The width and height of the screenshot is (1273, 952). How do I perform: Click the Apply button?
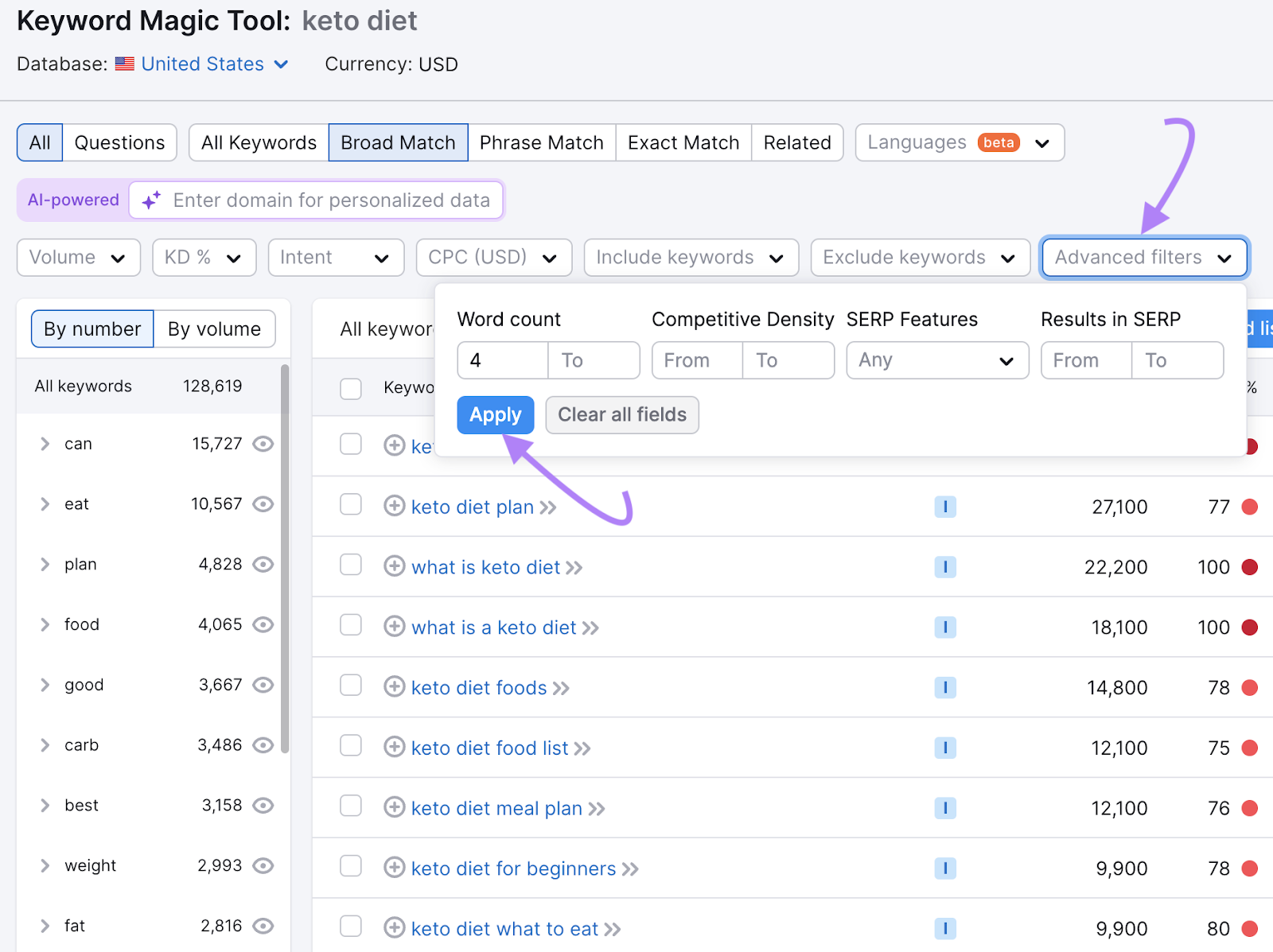point(495,414)
